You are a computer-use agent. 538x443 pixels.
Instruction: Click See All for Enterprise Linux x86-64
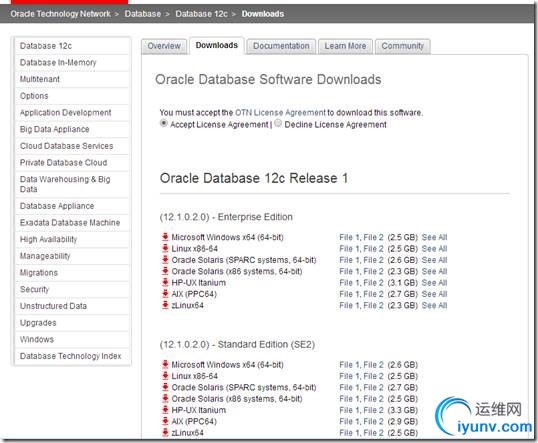point(434,248)
